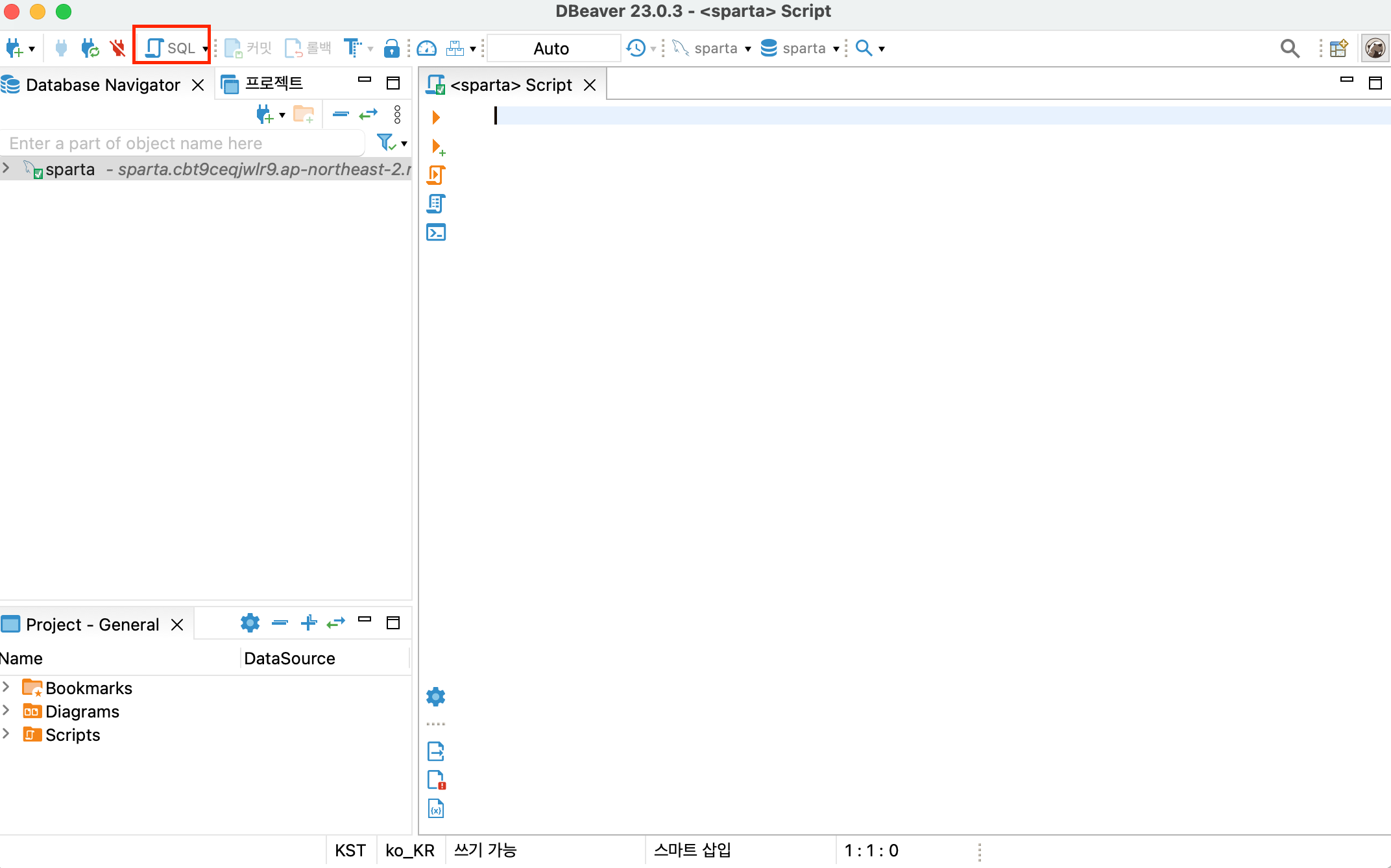Expand the sparta connection tree node
Viewport: 1391px width, 868px height.
6,169
